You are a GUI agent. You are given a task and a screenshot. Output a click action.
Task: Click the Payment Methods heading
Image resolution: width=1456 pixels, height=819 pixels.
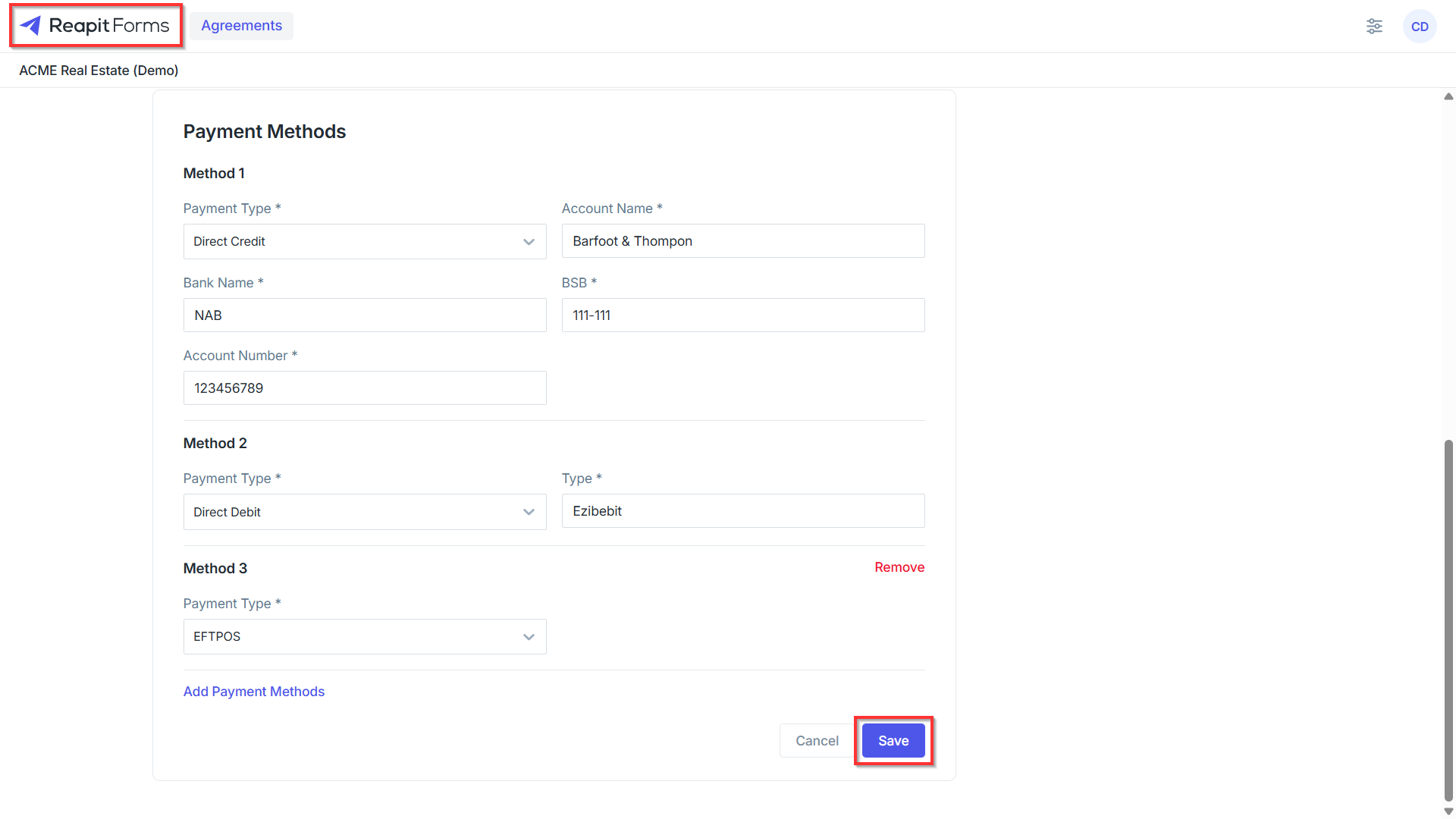tap(265, 131)
